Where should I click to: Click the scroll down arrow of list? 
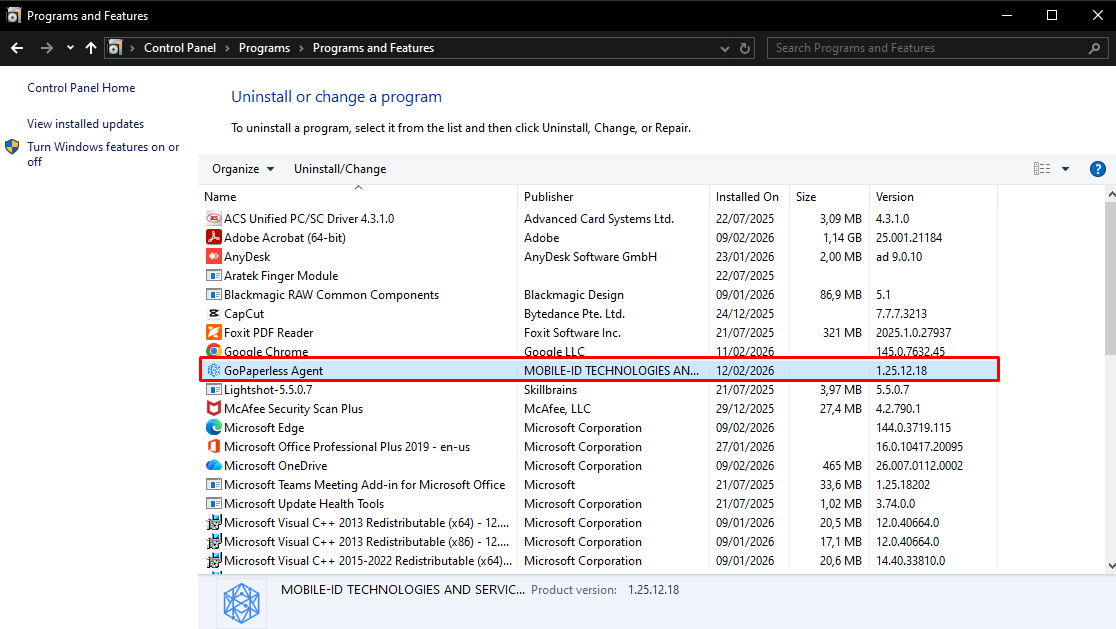click(1110, 566)
